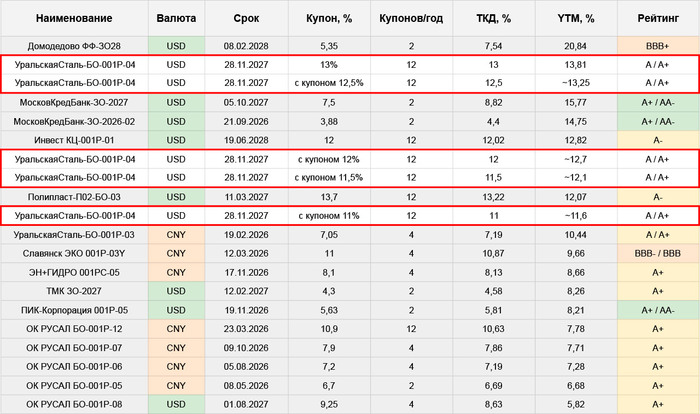Select the Рейтинг column header
700x414 pixels.
[657, 19]
